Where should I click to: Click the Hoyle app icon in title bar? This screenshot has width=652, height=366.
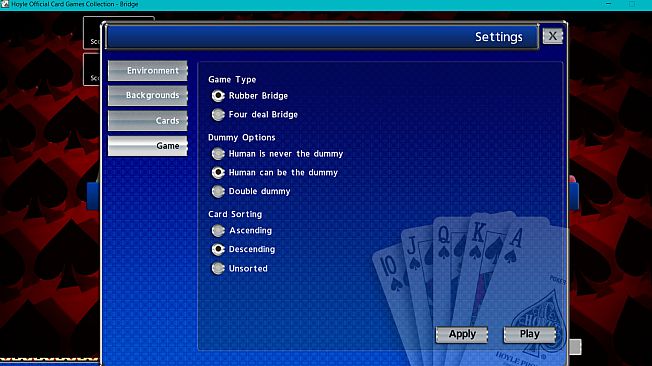[5, 4]
